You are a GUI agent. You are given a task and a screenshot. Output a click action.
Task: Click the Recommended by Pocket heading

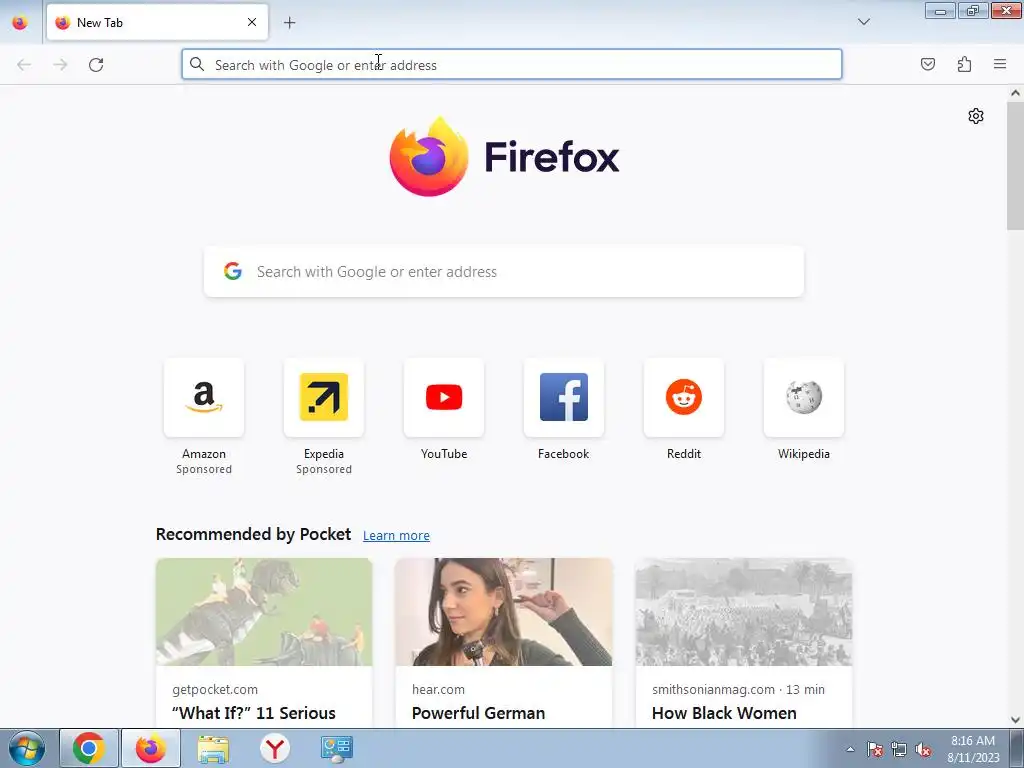click(253, 534)
